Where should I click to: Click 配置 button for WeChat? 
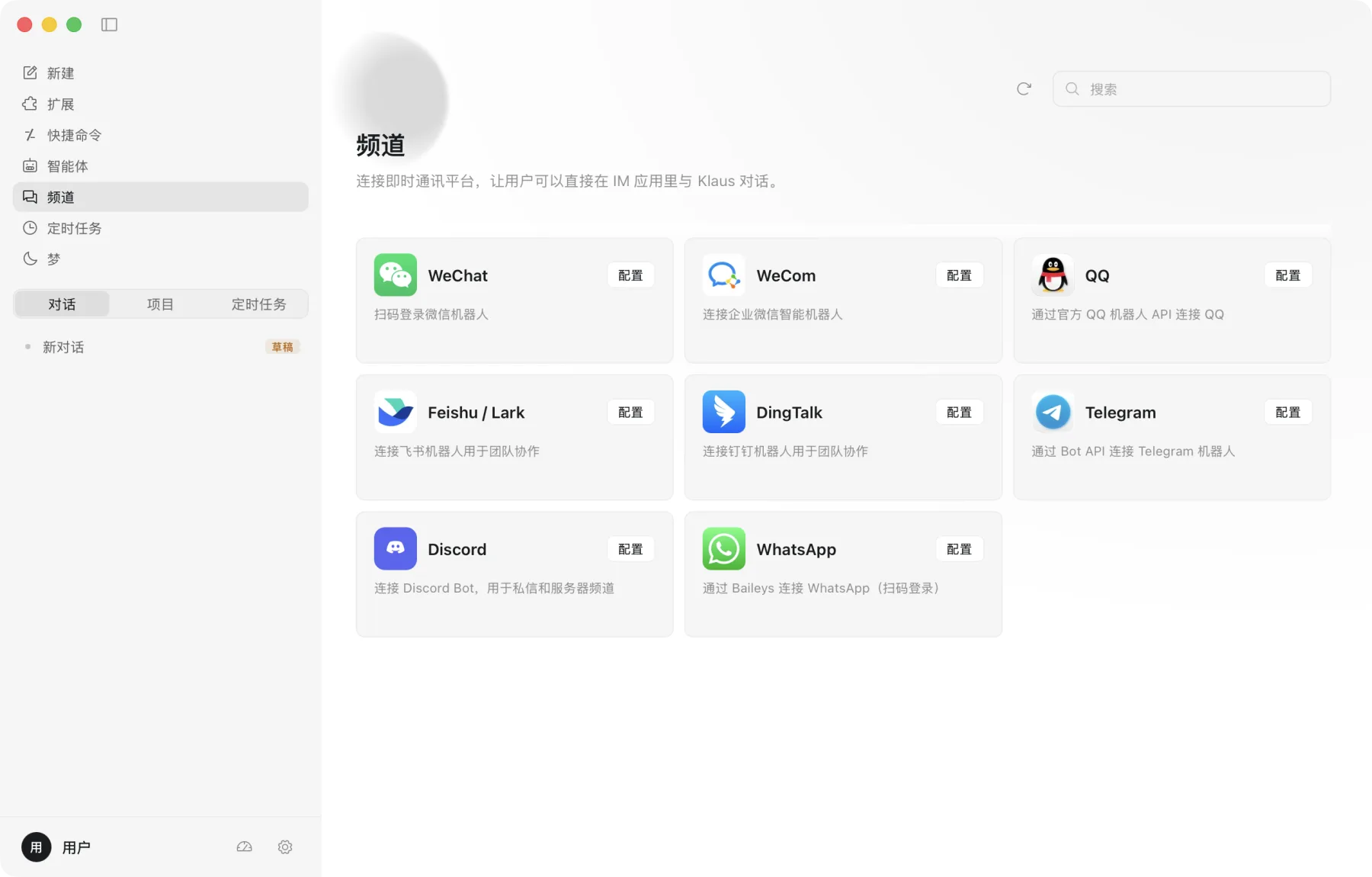630,275
